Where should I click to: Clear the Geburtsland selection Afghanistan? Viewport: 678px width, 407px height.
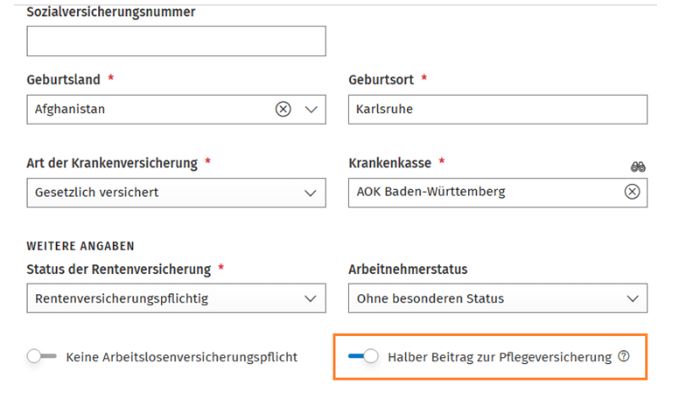(283, 109)
